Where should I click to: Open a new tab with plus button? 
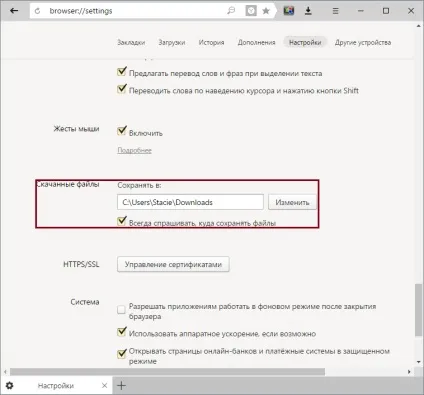[122, 386]
